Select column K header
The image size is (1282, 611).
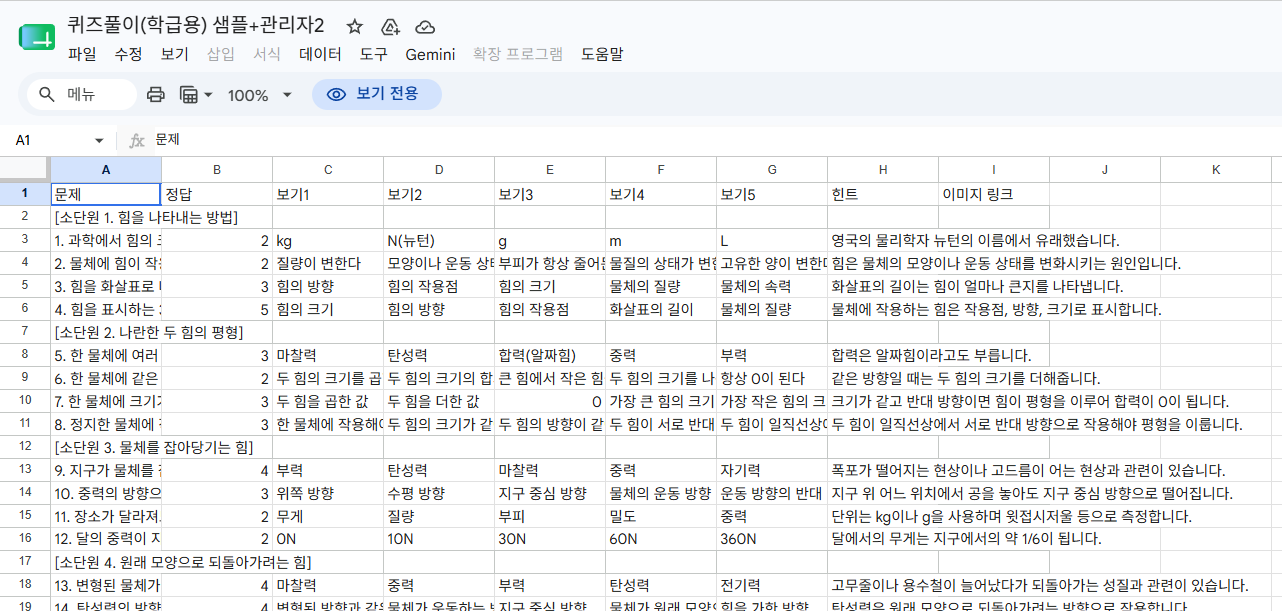pos(1216,169)
